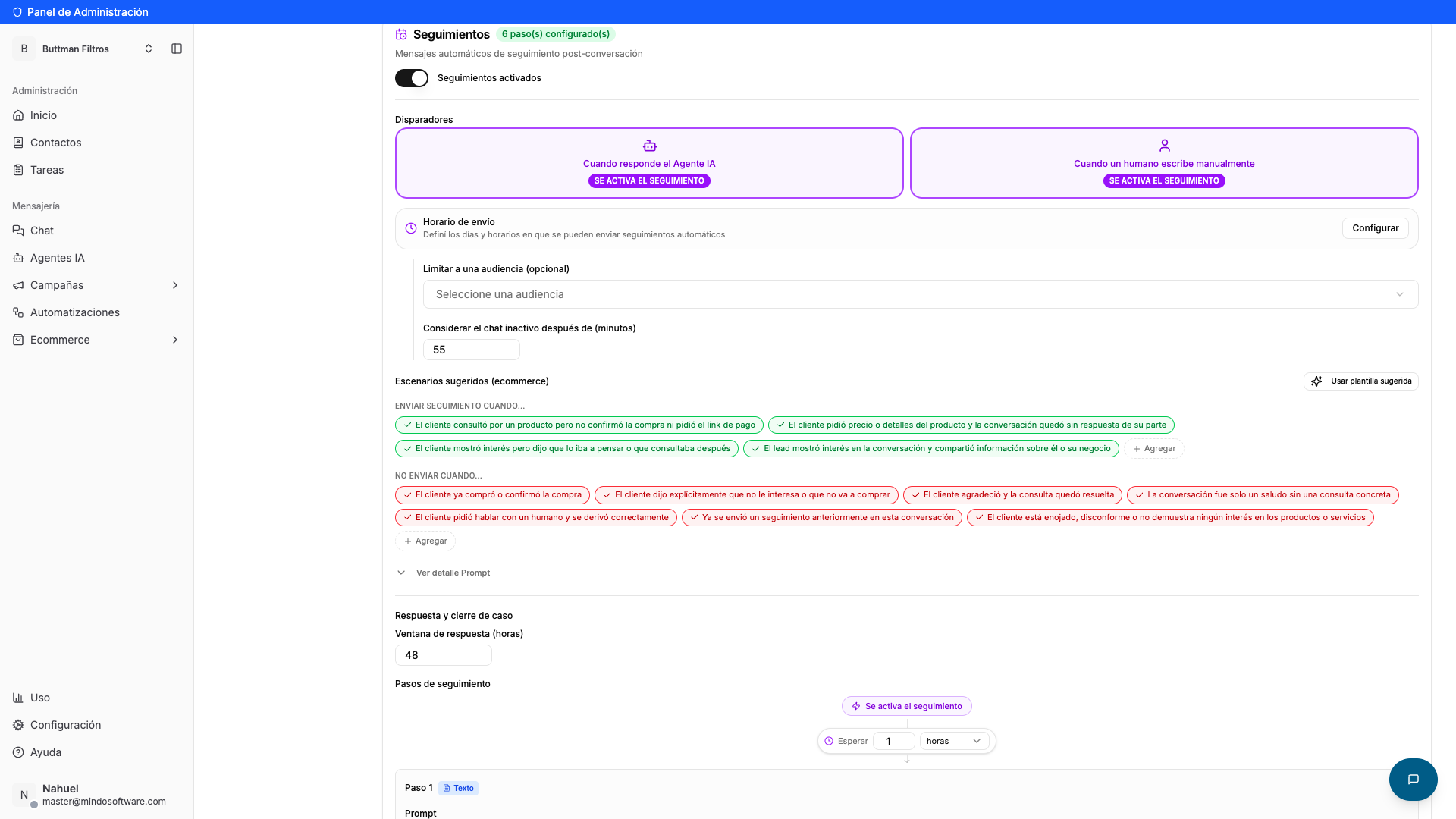1456x819 pixels.
Task: Click the Chat sidebar speech bubbles icon
Action: [x=18, y=231]
